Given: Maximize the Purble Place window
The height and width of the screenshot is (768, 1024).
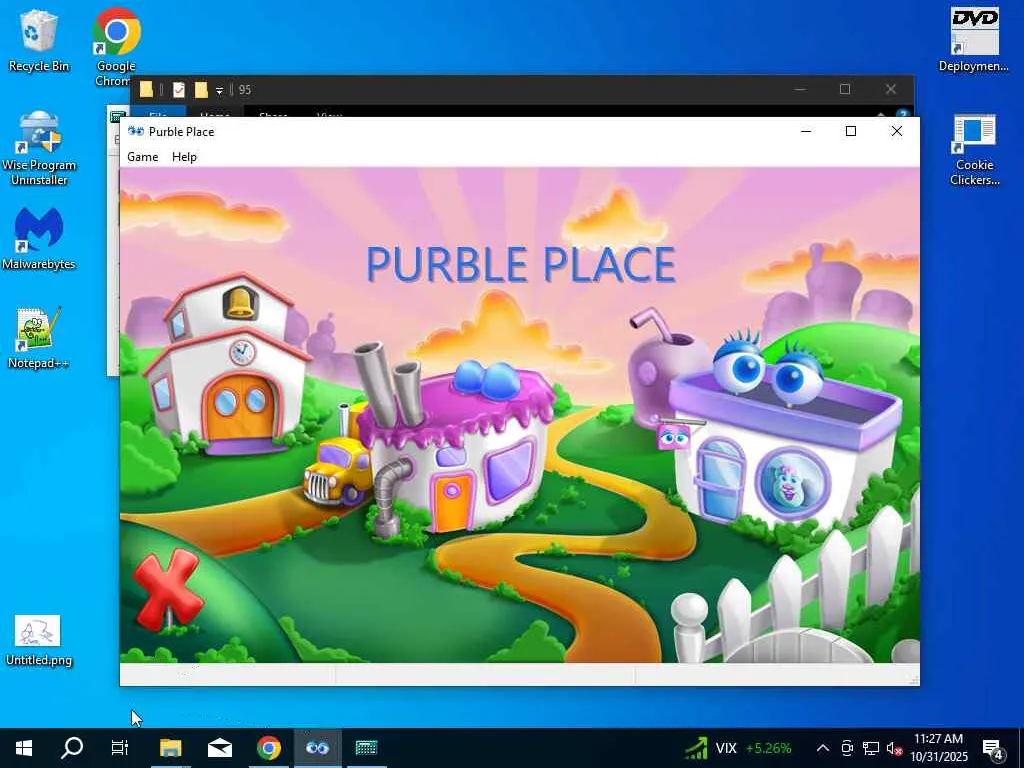Looking at the screenshot, I should tap(850, 131).
